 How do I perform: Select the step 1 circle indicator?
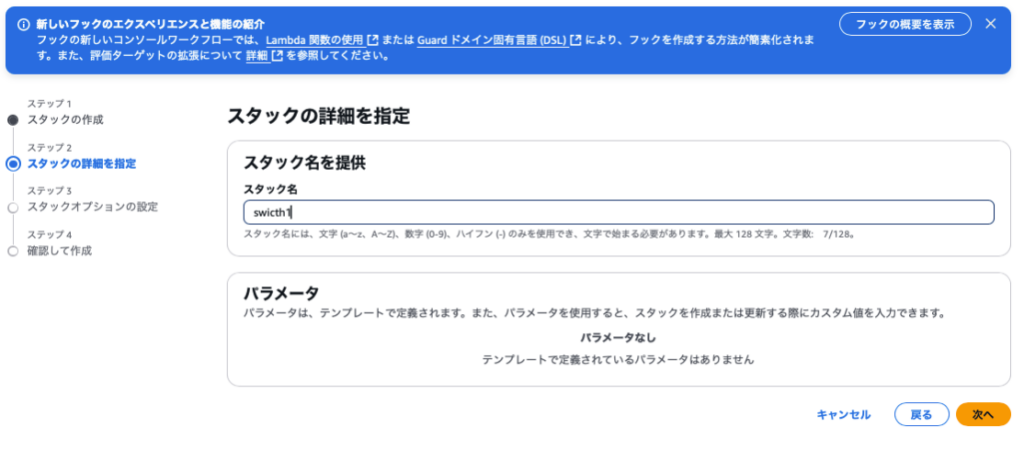tap(12, 120)
